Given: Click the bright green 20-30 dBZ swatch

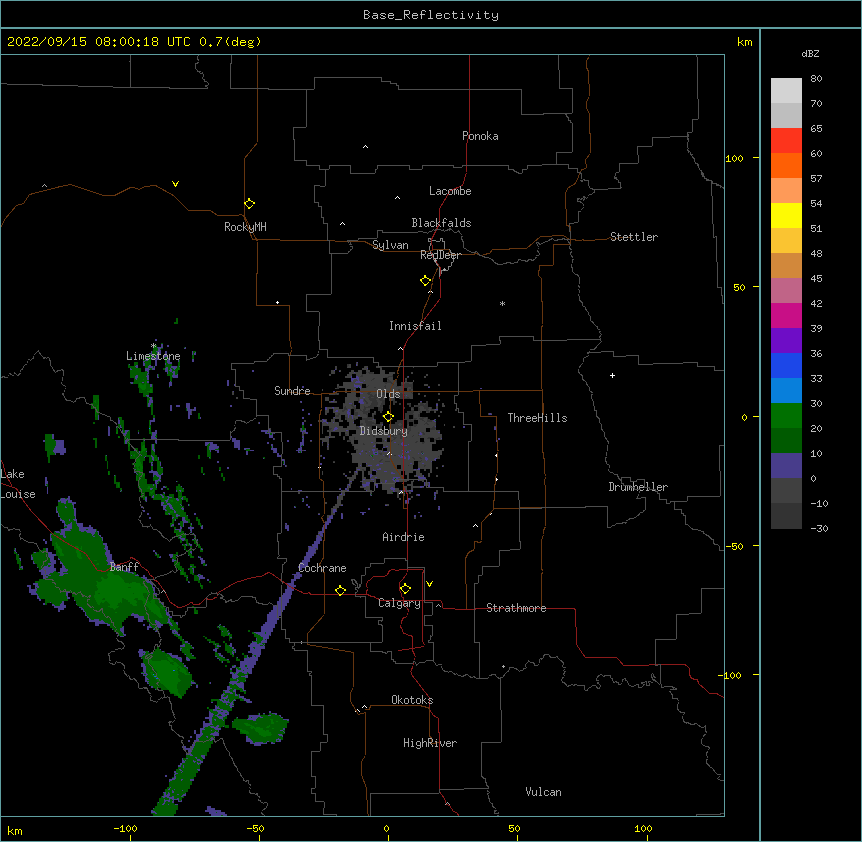Looking at the screenshot, I should click(786, 416).
